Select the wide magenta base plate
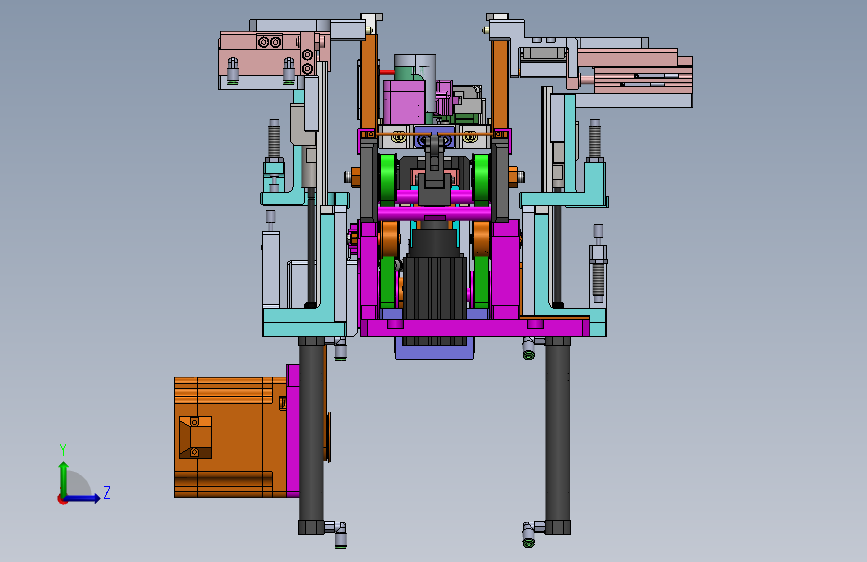 (474, 327)
